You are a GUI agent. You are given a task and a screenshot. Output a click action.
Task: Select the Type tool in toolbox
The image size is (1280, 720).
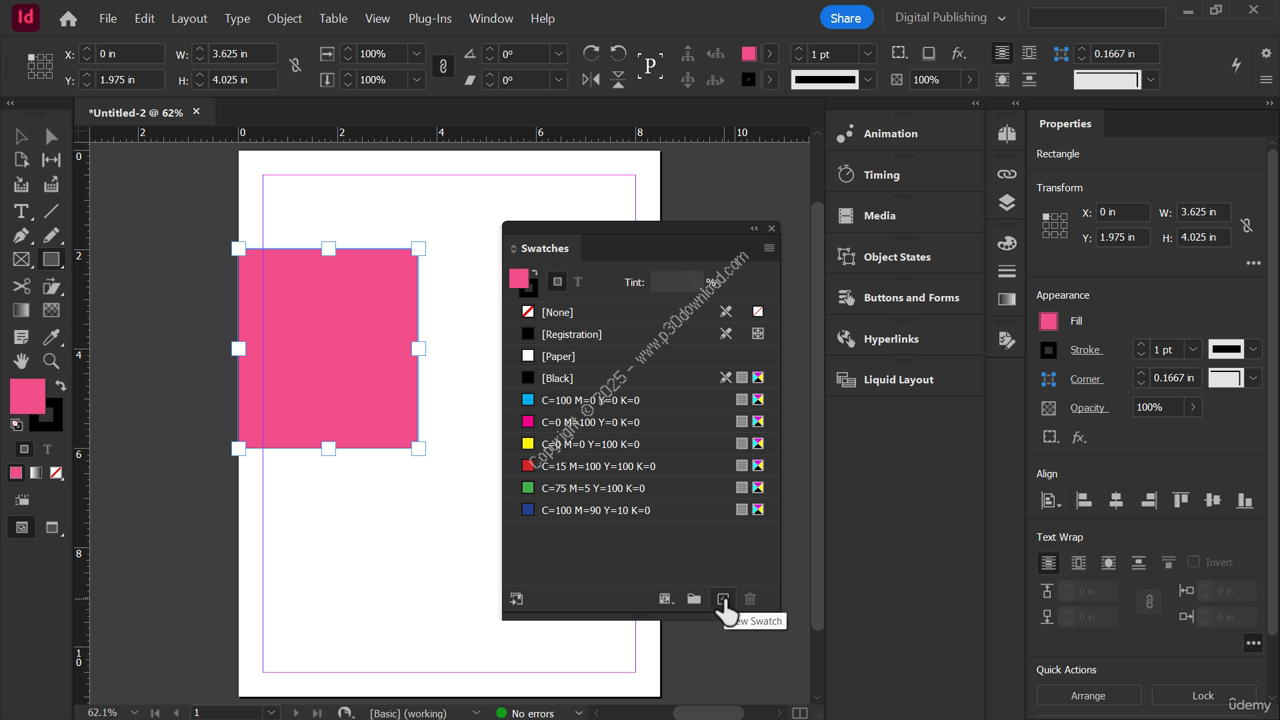pyautogui.click(x=21, y=211)
